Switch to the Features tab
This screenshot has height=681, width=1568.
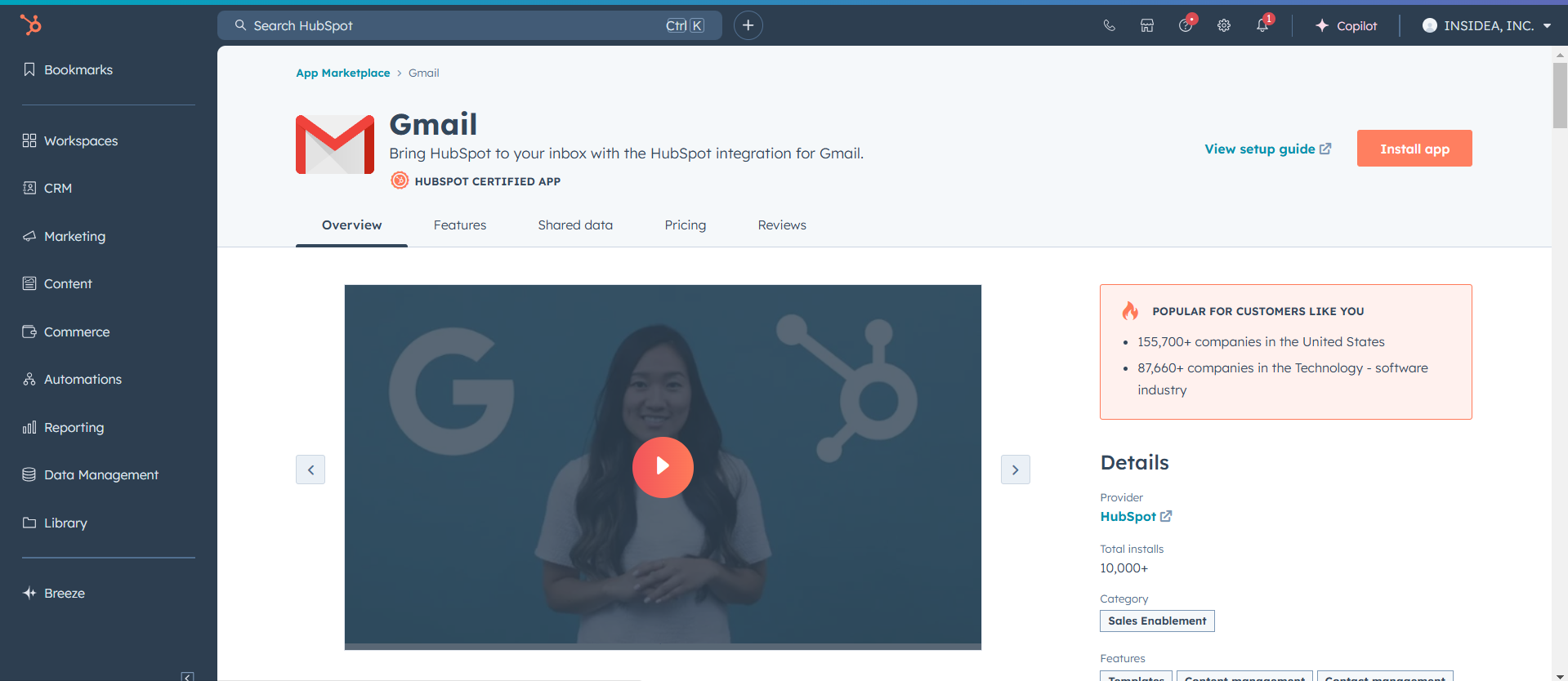(x=460, y=225)
